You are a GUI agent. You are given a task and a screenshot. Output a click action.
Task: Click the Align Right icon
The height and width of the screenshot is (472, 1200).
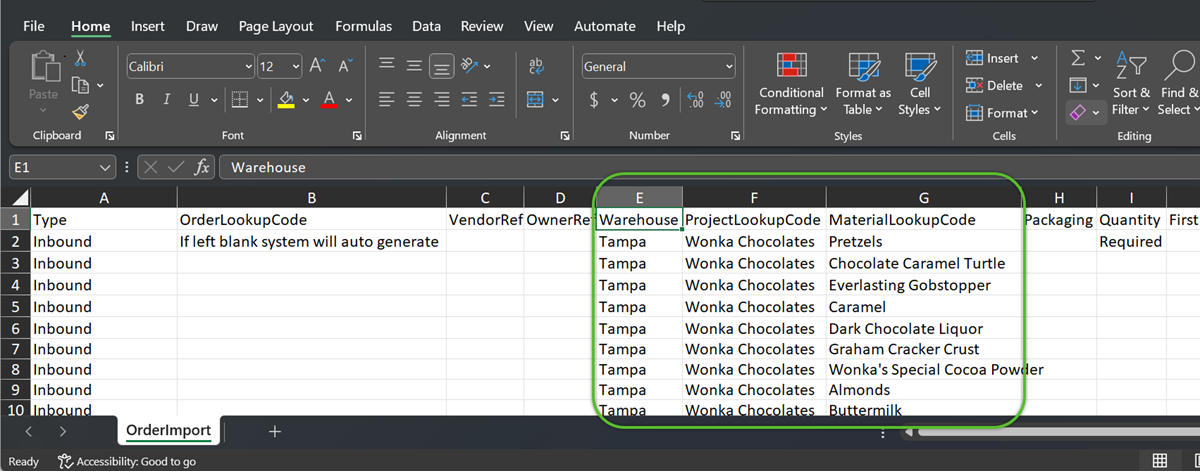(441, 99)
